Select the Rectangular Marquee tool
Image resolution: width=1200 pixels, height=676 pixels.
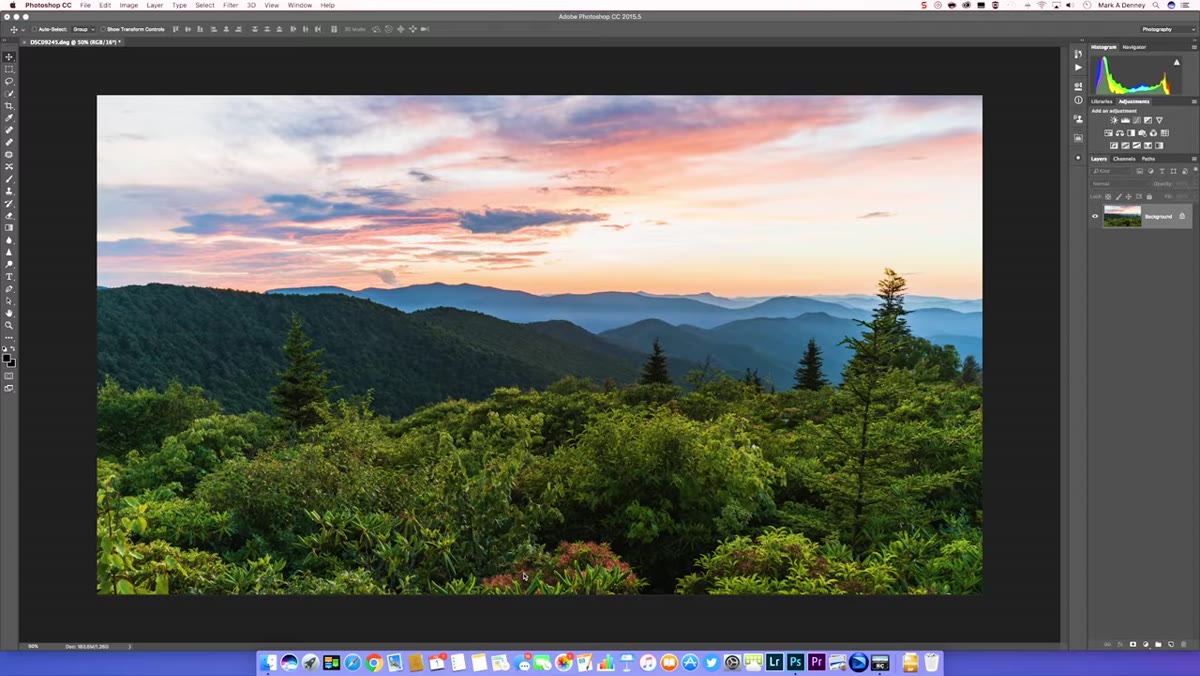click(x=8, y=68)
